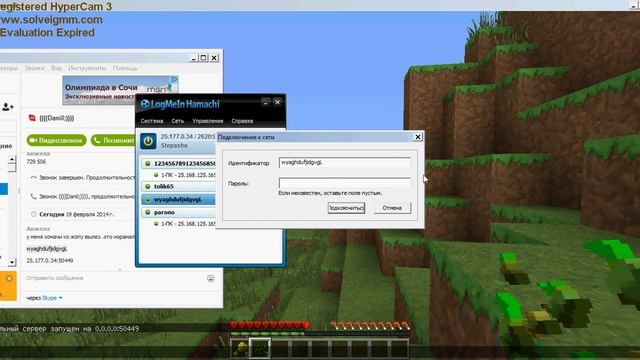Click the wyaghdufjdgvgl message in Skype chat
Image resolution: width=640 pixels, height=360 pixels.
tap(47, 249)
